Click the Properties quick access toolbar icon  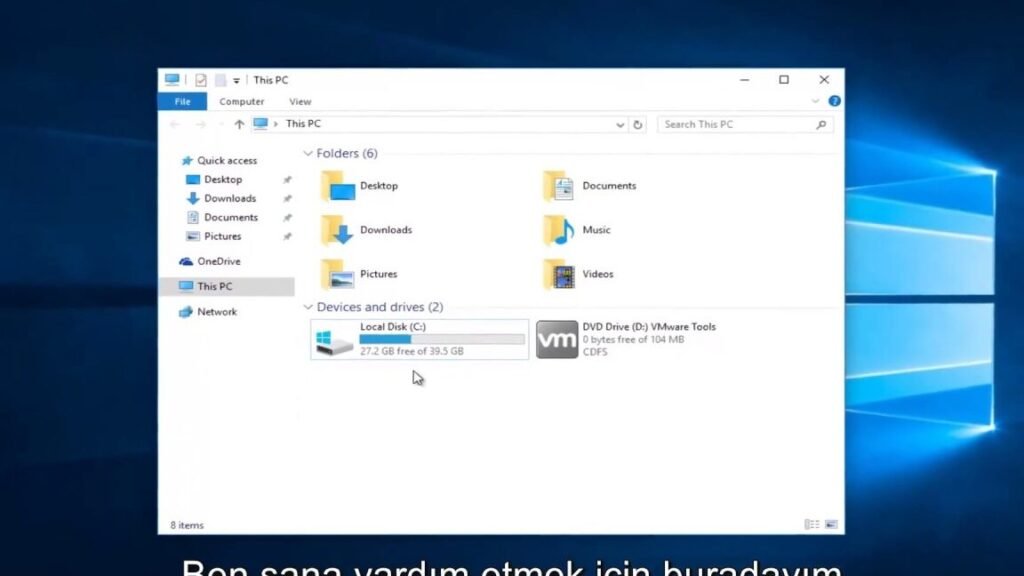[200, 80]
